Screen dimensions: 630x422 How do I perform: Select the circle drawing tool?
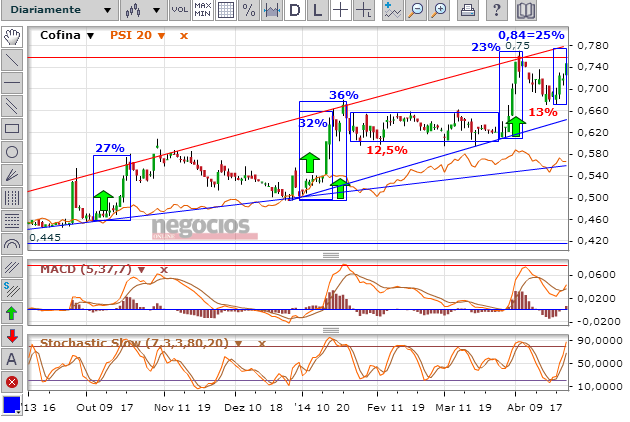pos(12,152)
